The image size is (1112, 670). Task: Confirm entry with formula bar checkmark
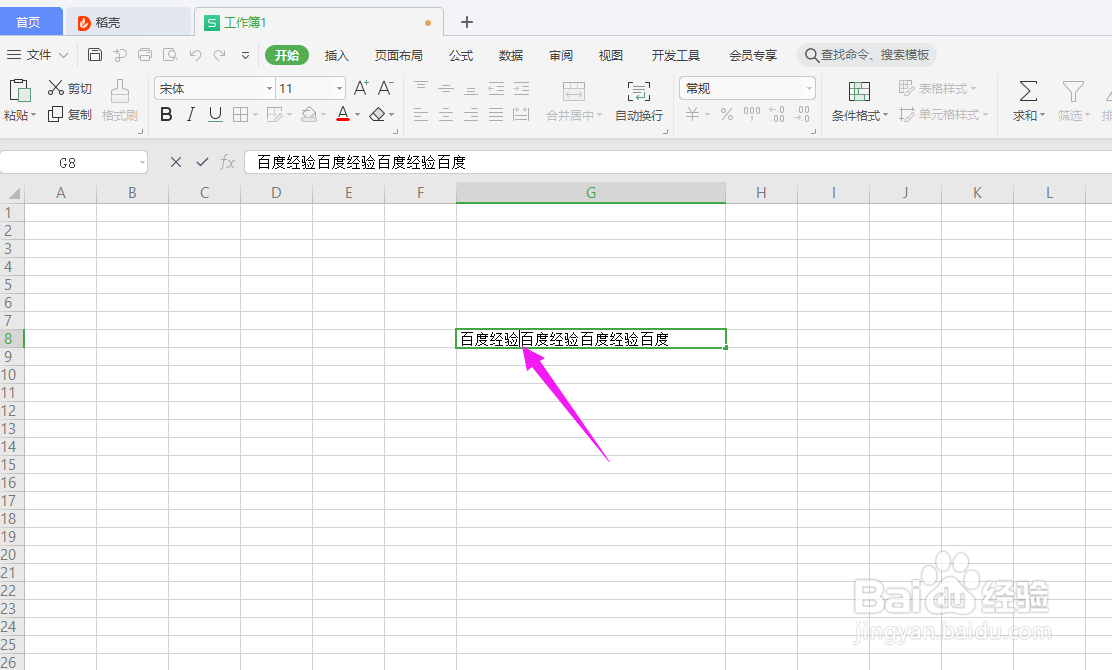(202, 162)
